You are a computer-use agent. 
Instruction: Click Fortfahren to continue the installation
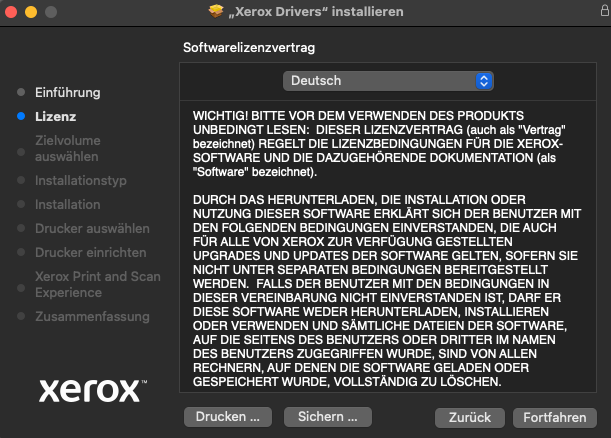[x=554, y=417]
